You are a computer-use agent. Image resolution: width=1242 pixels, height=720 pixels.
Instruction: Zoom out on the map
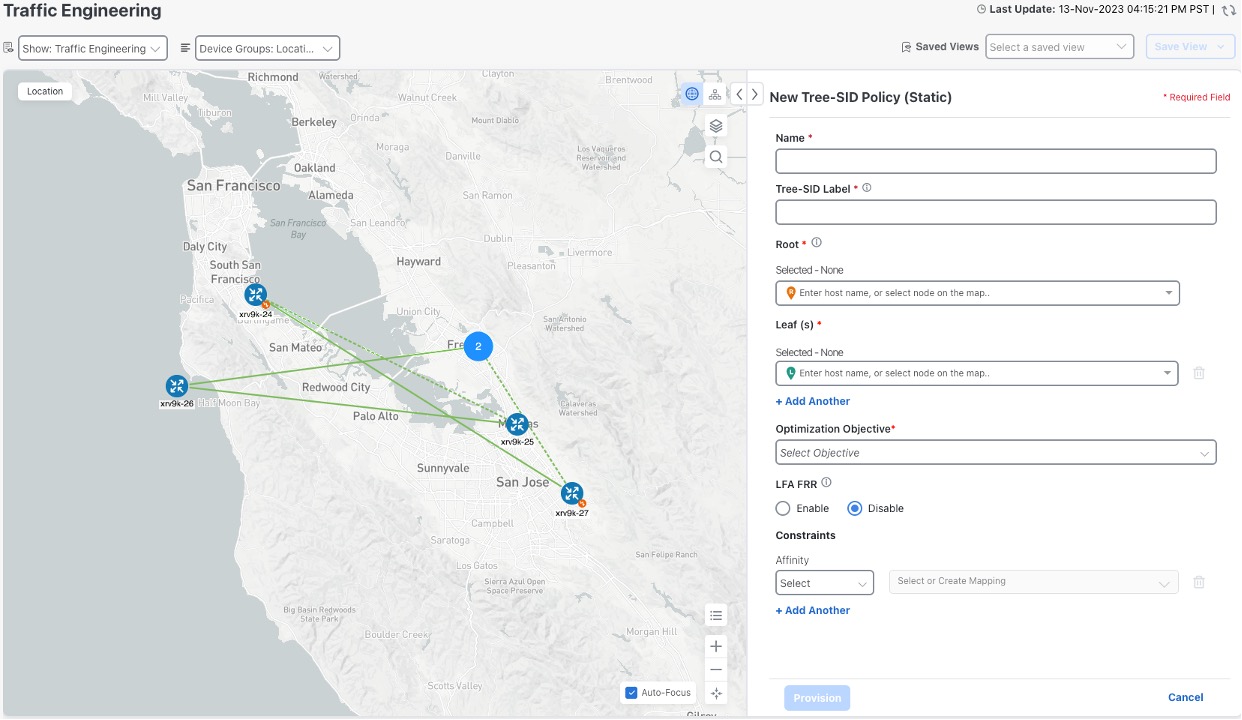(715, 669)
